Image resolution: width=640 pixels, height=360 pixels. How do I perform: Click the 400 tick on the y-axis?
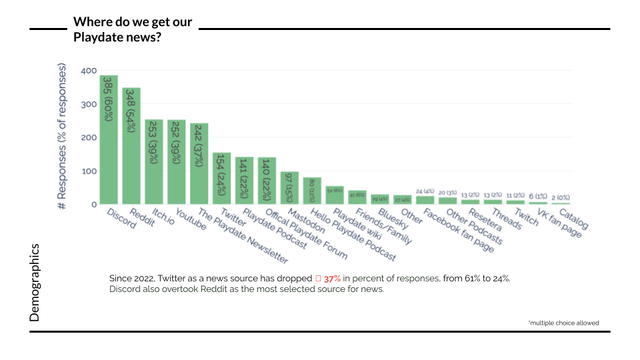tap(89, 71)
